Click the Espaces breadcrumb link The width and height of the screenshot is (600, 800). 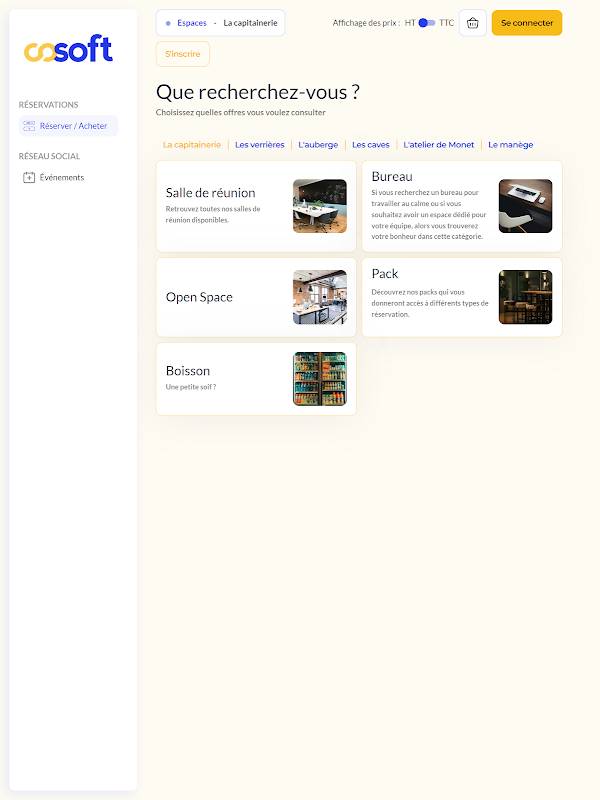(x=192, y=23)
